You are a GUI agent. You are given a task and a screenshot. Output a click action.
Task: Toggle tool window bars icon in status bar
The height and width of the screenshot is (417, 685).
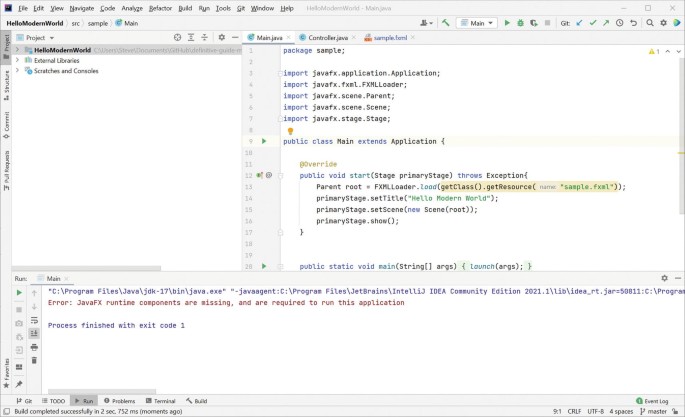click(7, 411)
